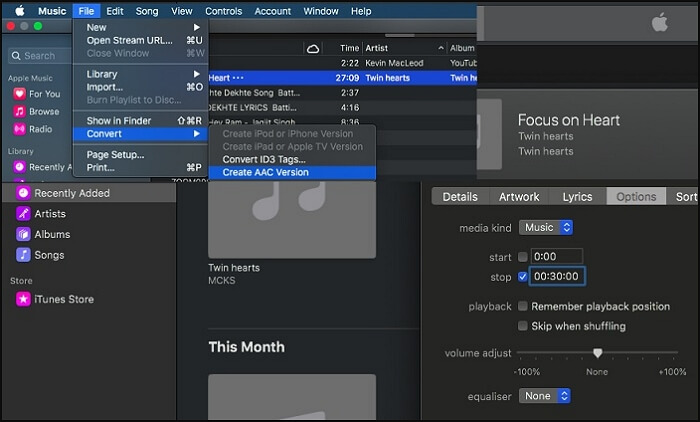The image size is (700, 422).
Task: Select the Radio icon in sidebar
Action: (19, 129)
